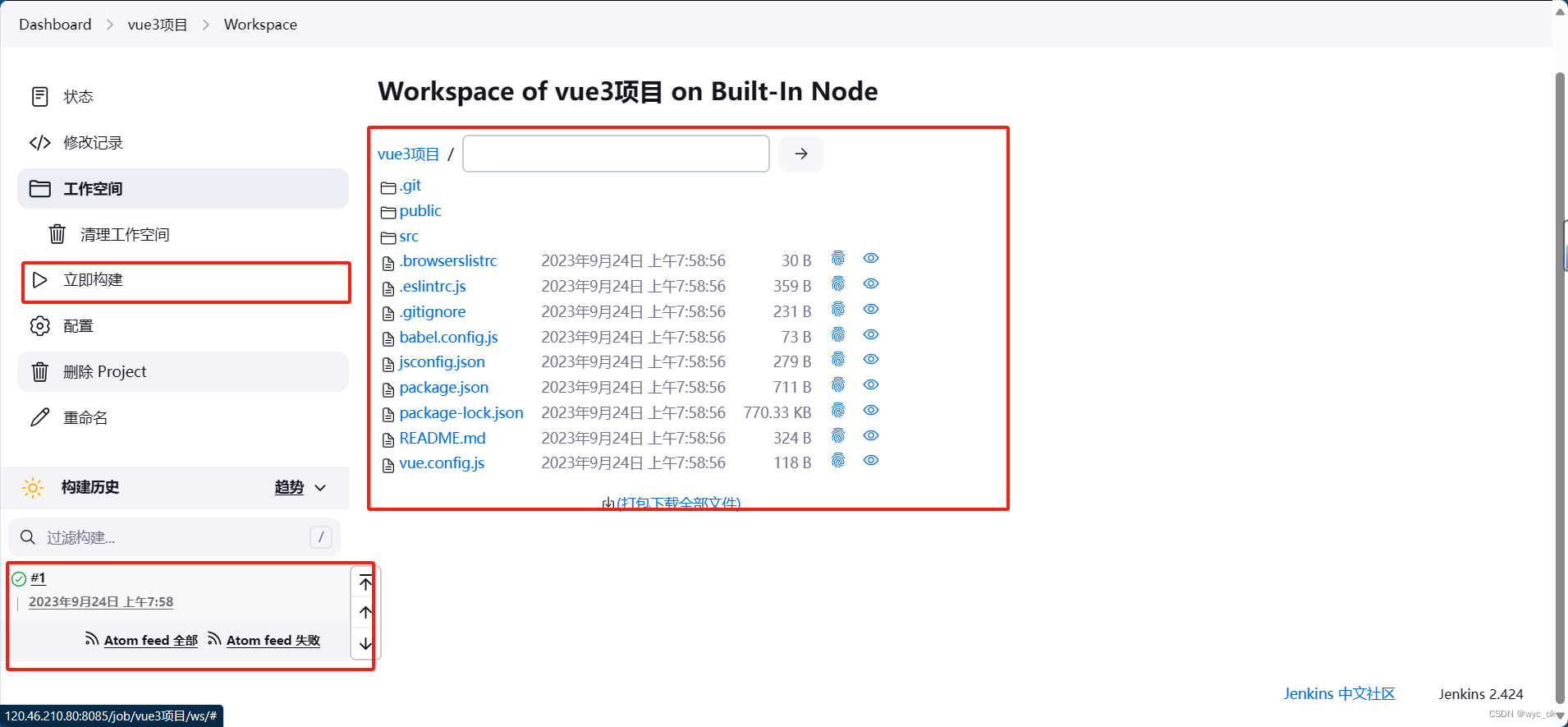
Task: Expand the 趋势 dropdown chevron
Action: (320, 488)
